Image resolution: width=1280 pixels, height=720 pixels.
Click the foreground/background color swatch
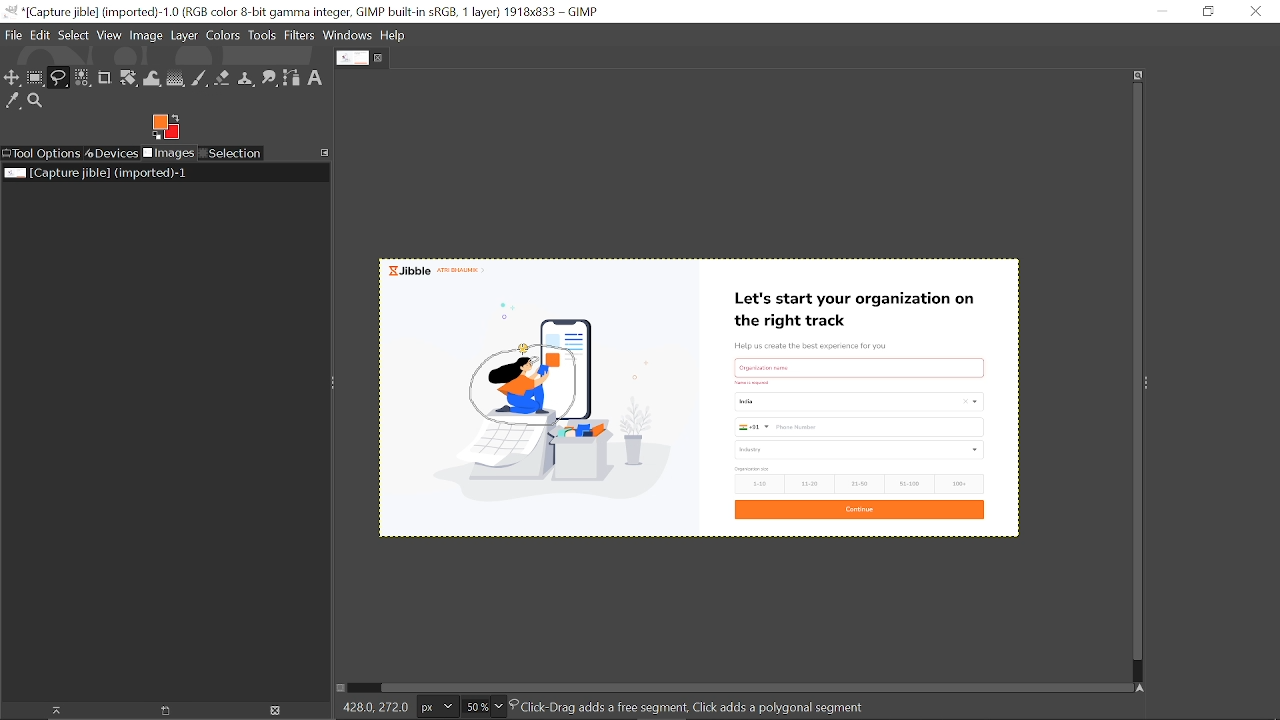tap(166, 127)
